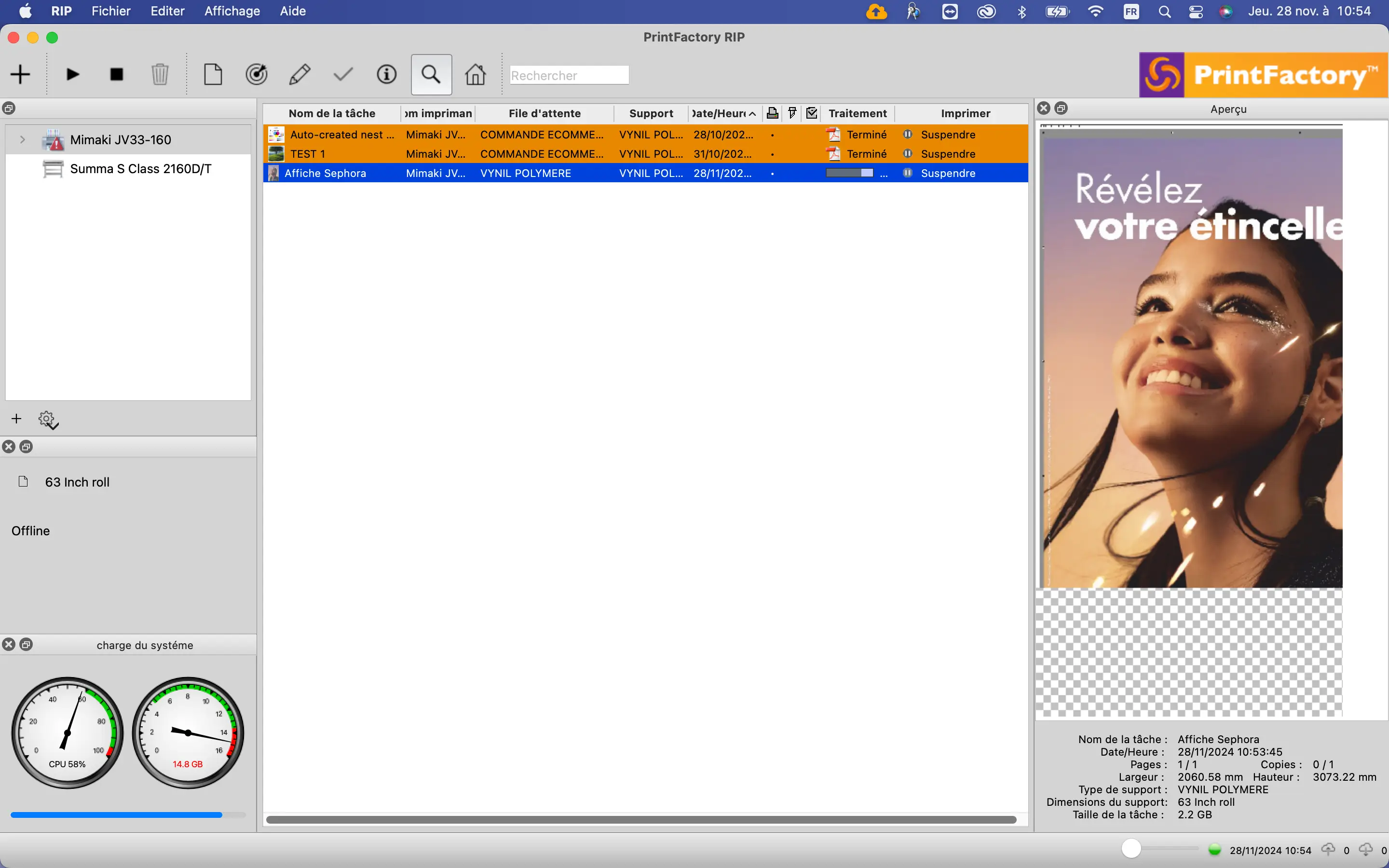The height and width of the screenshot is (868, 1389).
Task: Open job information with the info icon
Action: tap(387, 75)
